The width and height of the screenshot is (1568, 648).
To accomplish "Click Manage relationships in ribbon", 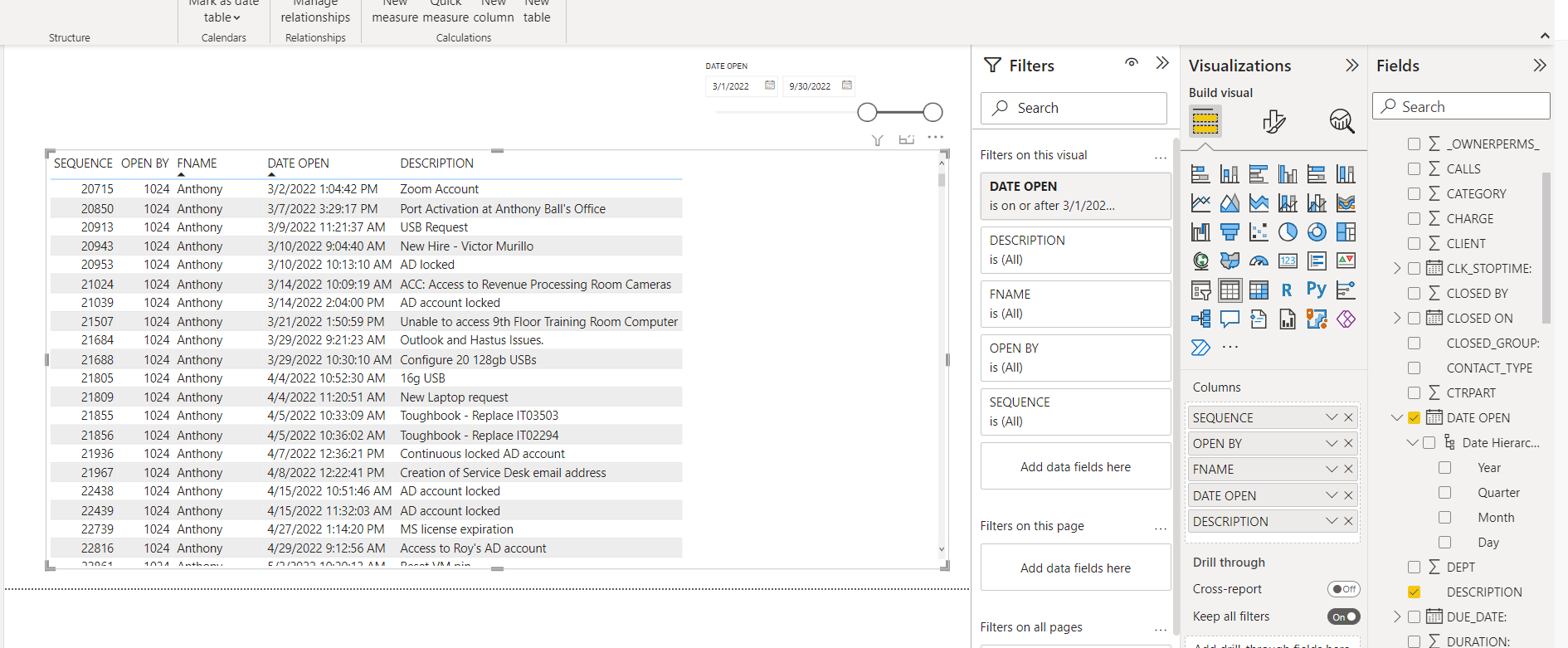I will tap(315, 10).
